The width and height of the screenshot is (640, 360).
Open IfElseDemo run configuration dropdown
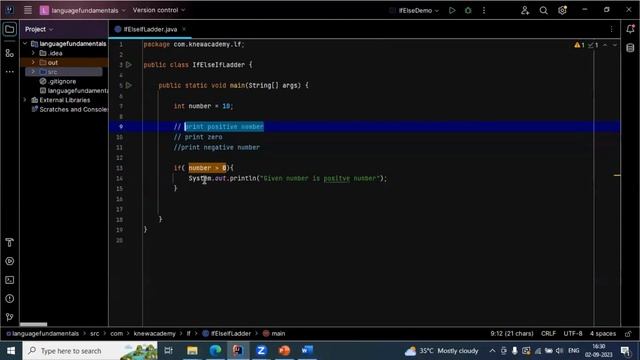tap(414, 10)
